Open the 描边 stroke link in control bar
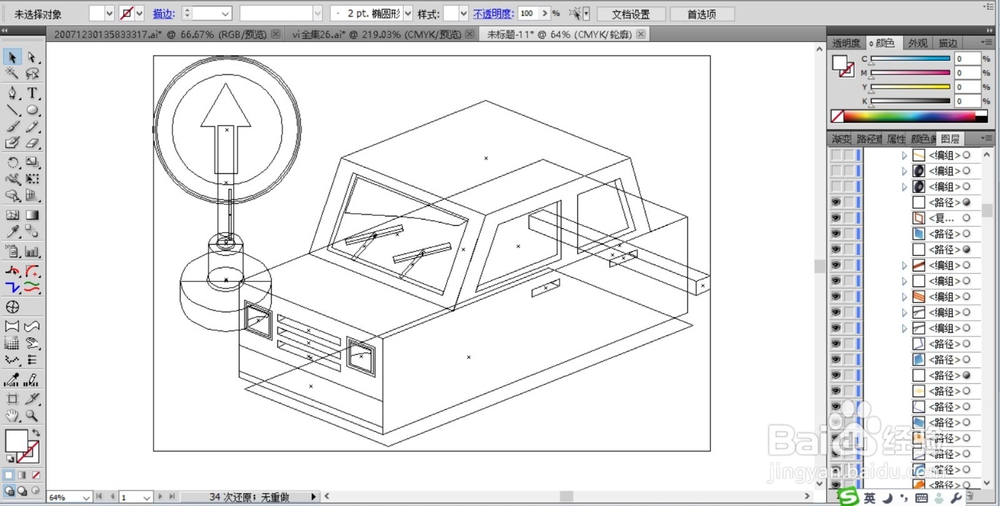Viewport: 1000px width, 506px height. pyautogui.click(x=163, y=13)
